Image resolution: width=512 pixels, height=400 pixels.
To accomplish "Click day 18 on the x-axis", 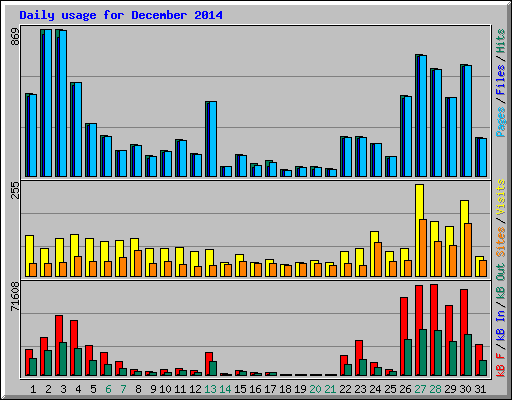I will [285, 389].
